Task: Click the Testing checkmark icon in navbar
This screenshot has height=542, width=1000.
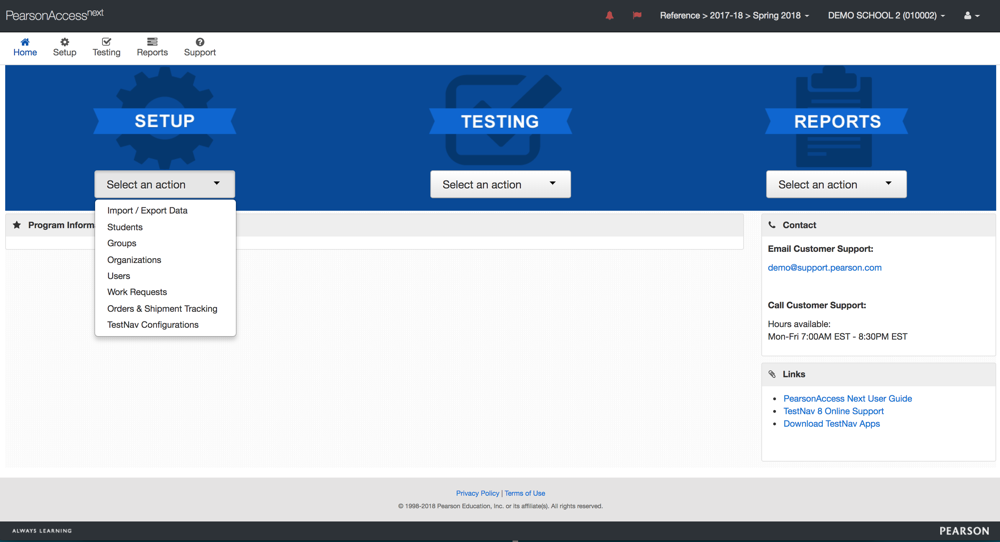Action: point(106,42)
